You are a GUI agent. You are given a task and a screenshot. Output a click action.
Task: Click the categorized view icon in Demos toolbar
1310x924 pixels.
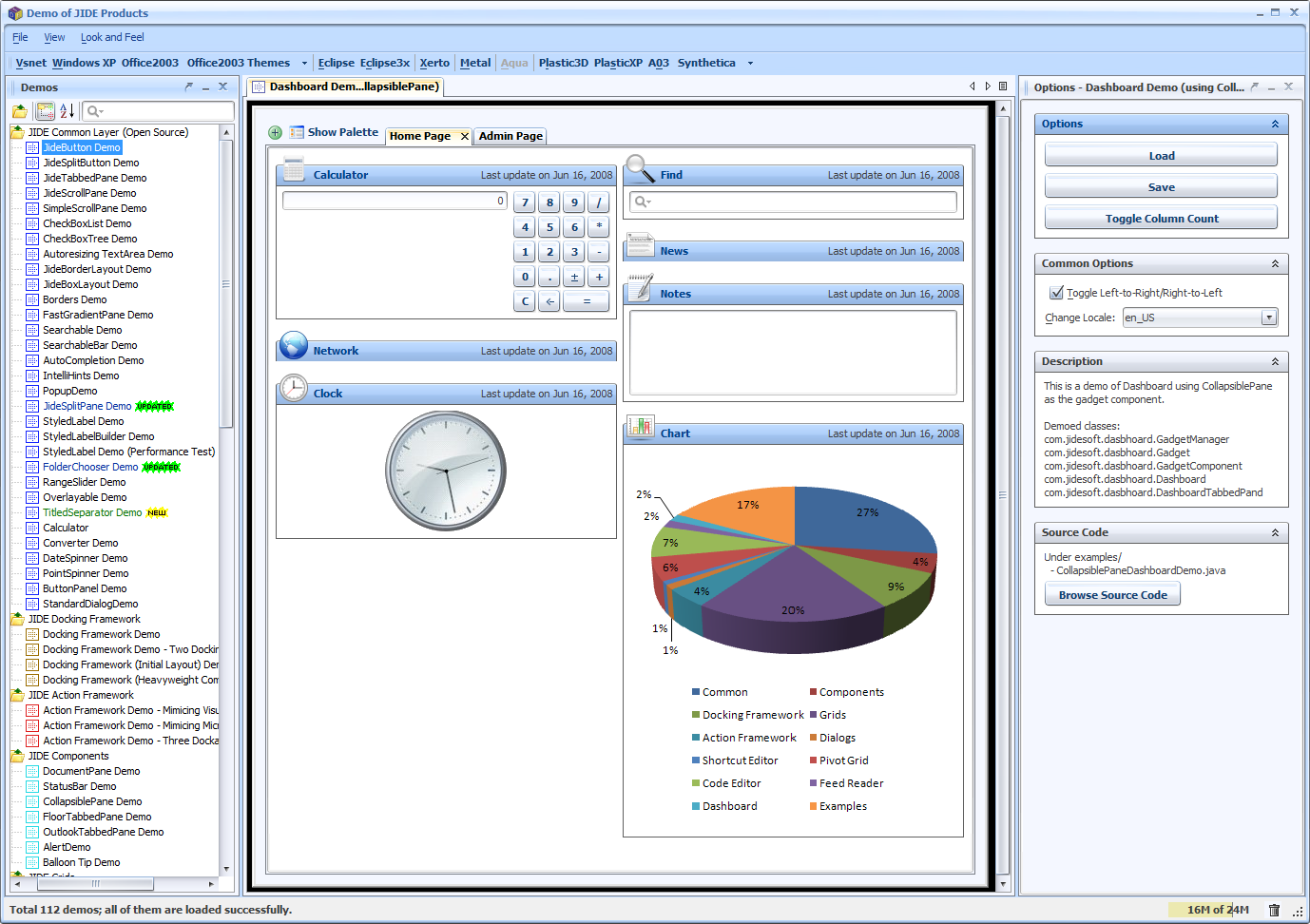45,111
